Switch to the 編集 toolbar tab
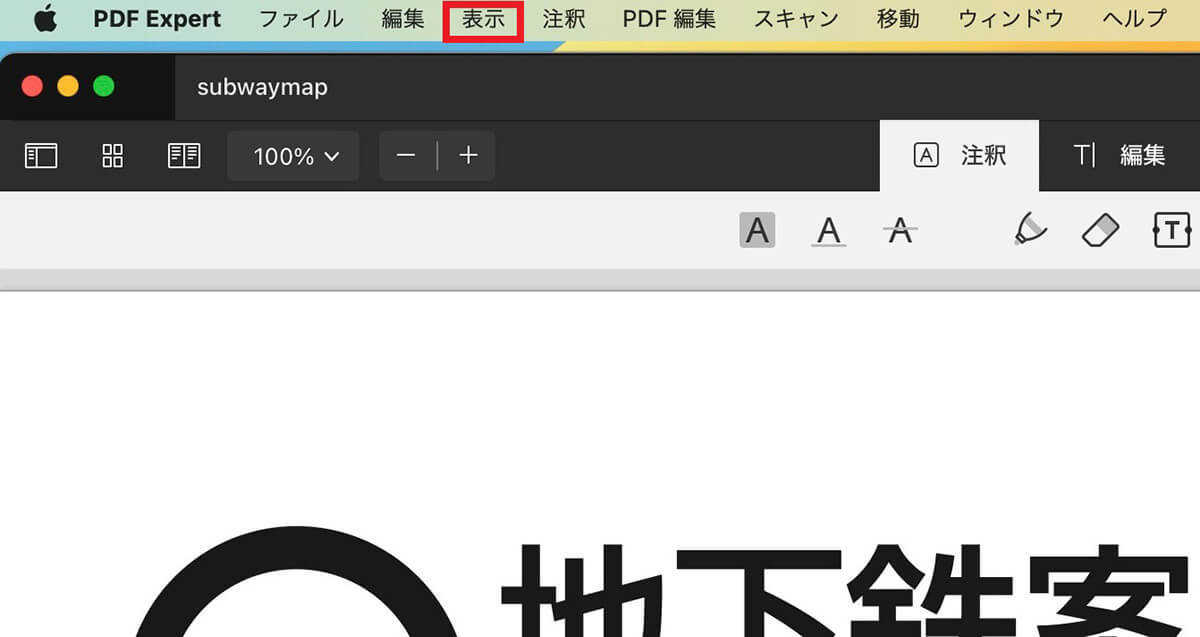 (x=1120, y=156)
